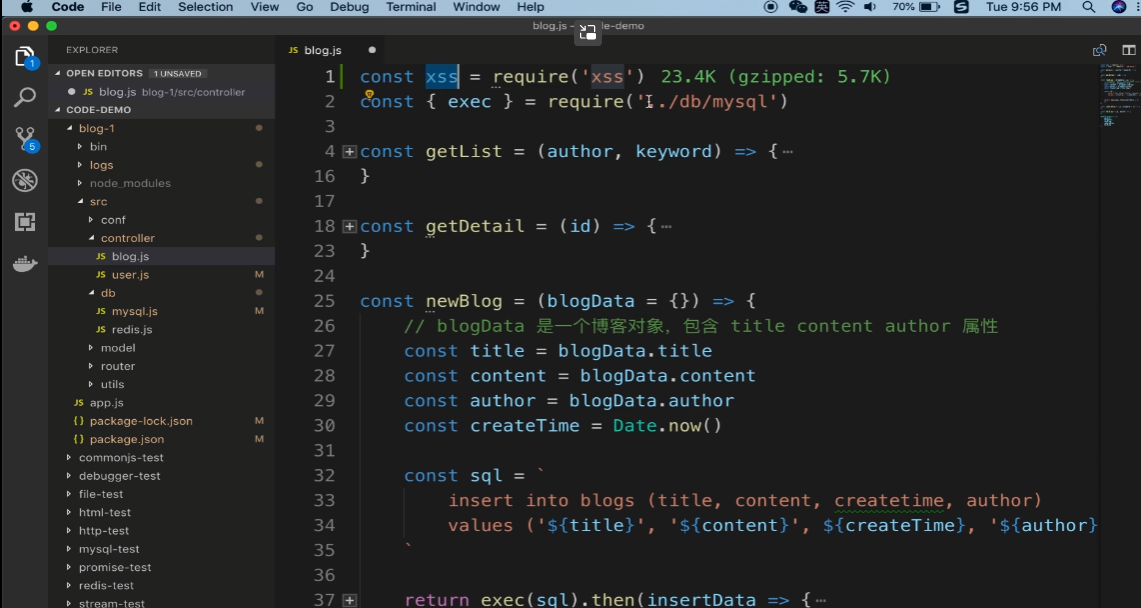The image size is (1141, 608).
Task: Open the Go menu
Action: (304, 7)
